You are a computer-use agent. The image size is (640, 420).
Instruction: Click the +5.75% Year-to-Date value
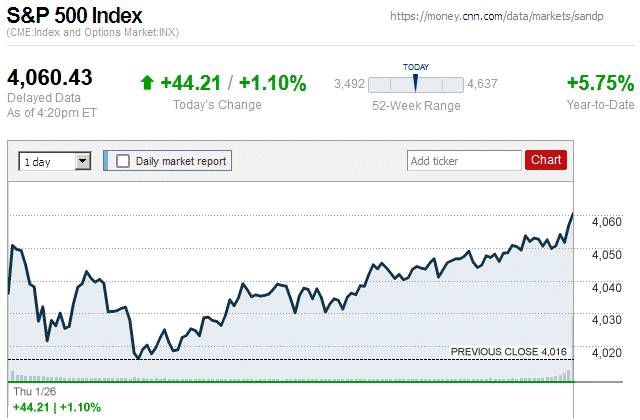pos(600,83)
